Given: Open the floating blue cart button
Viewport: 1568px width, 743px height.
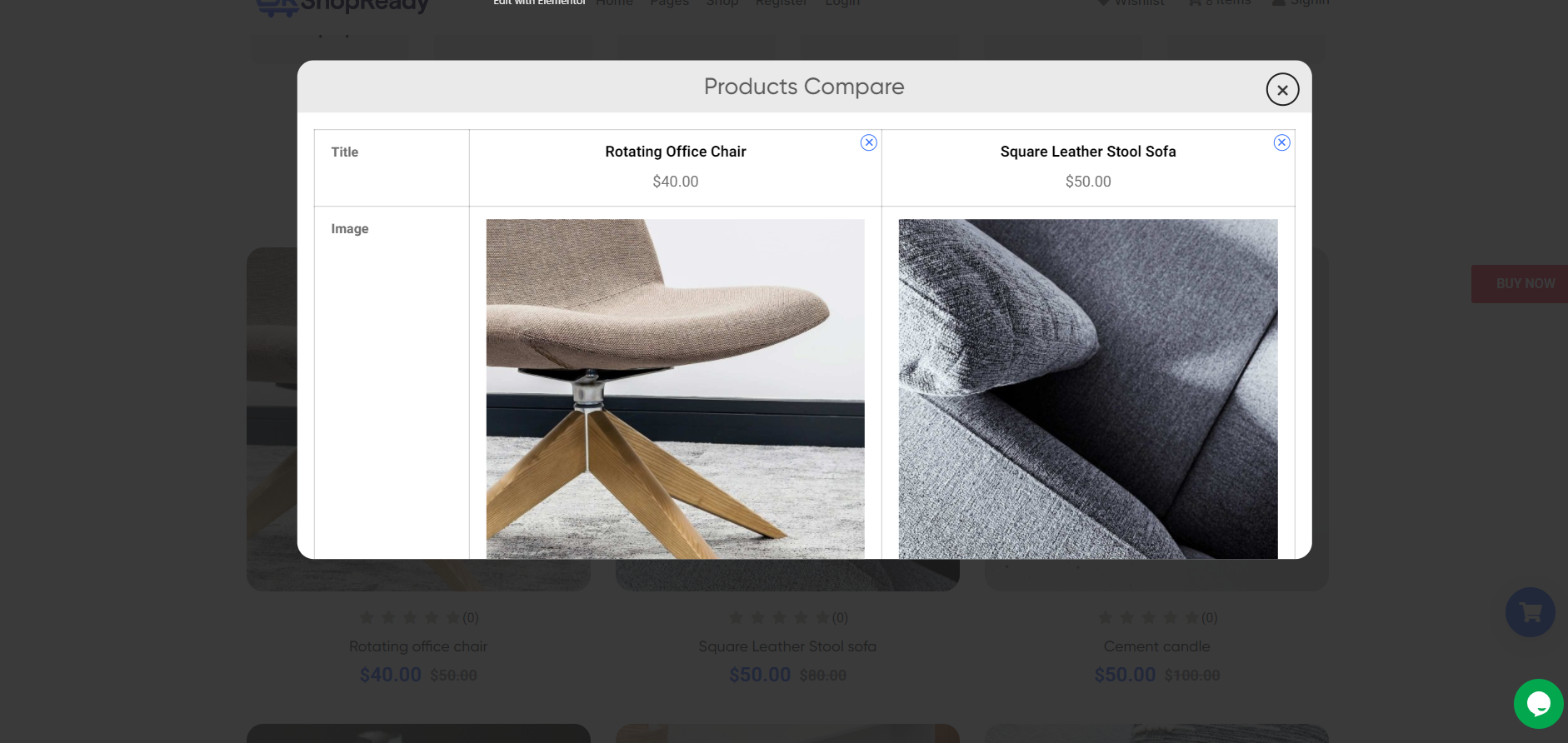Looking at the screenshot, I should coord(1530,612).
